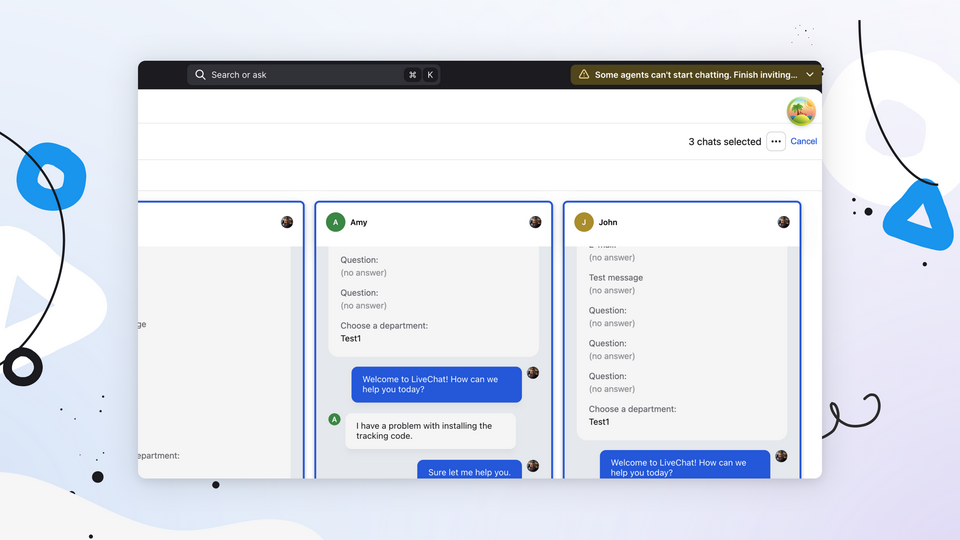Viewport: 960px width, 540px height.
Task: Select Amy's chat card name
Action: 359,222
